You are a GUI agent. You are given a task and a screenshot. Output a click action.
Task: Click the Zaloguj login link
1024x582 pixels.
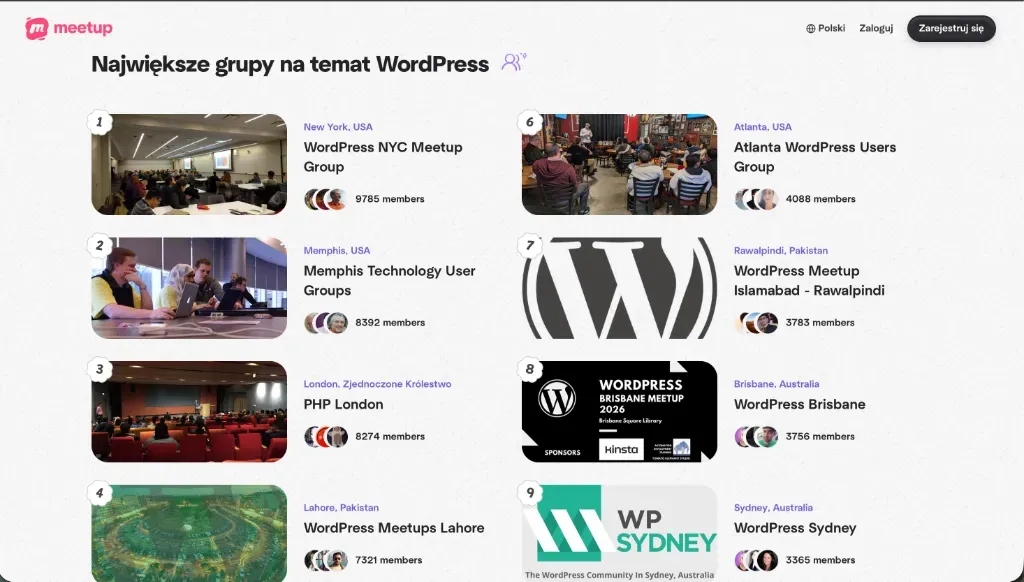pos(876,29)
